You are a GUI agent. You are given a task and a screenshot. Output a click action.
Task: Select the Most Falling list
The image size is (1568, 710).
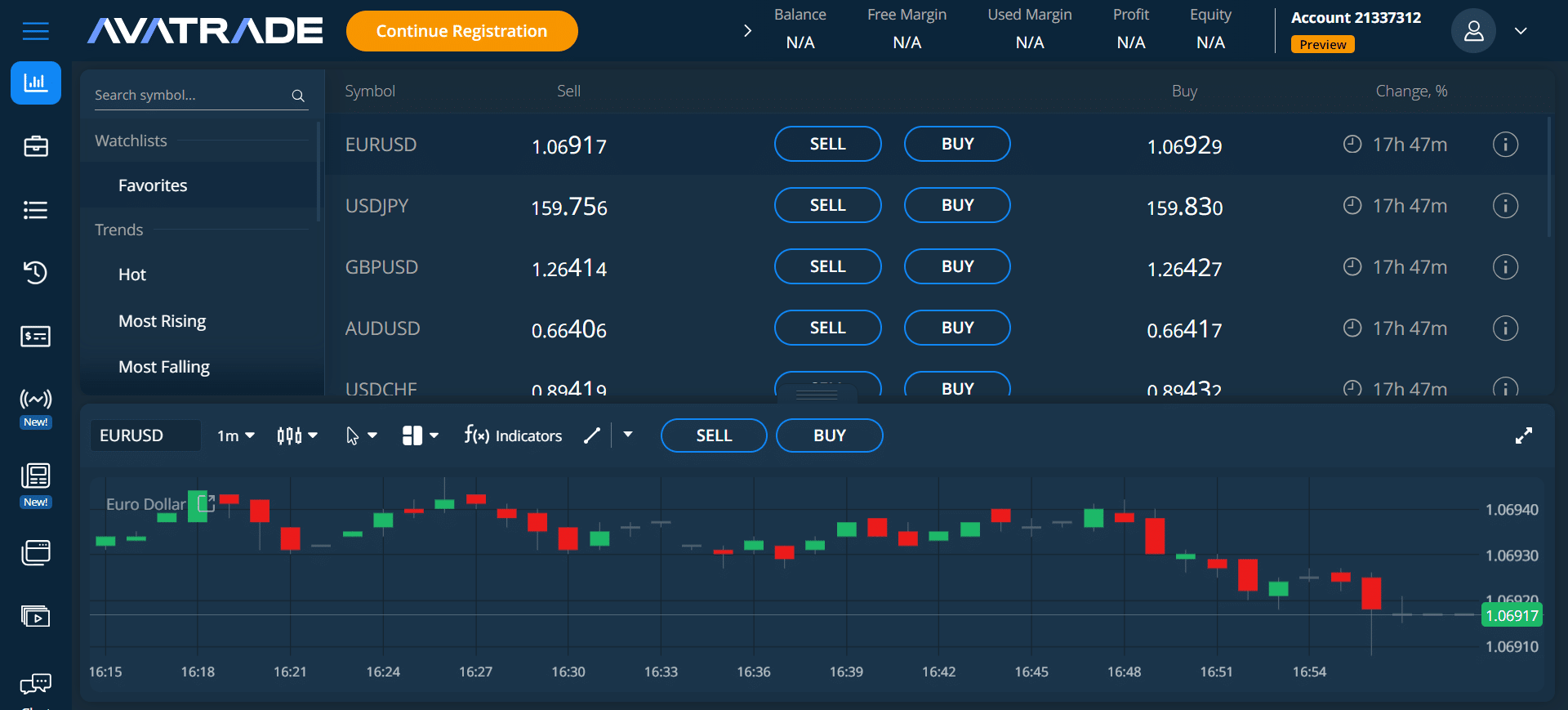(164, 367)
